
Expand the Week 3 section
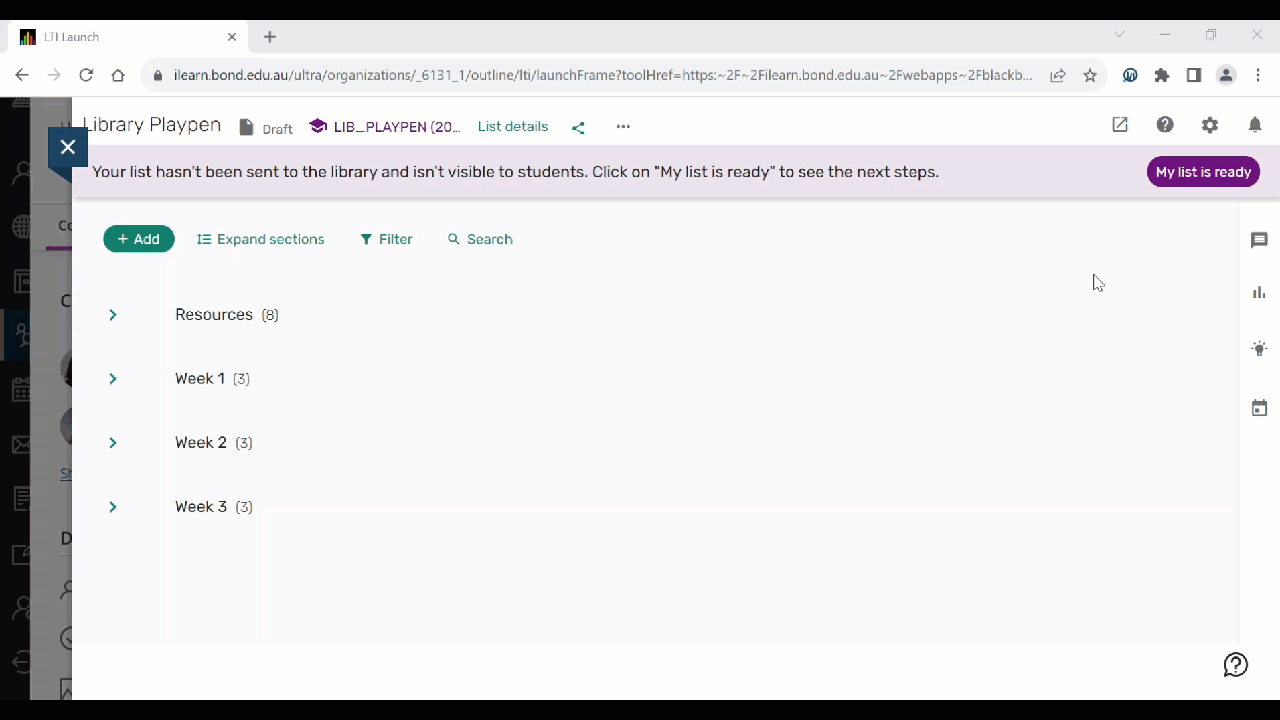coord(113,507)
